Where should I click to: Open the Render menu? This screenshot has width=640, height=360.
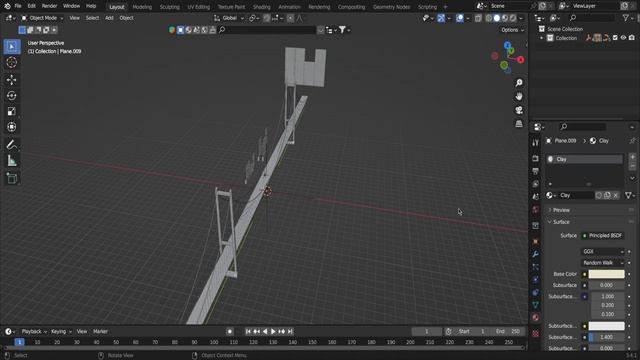click(49, 6)
